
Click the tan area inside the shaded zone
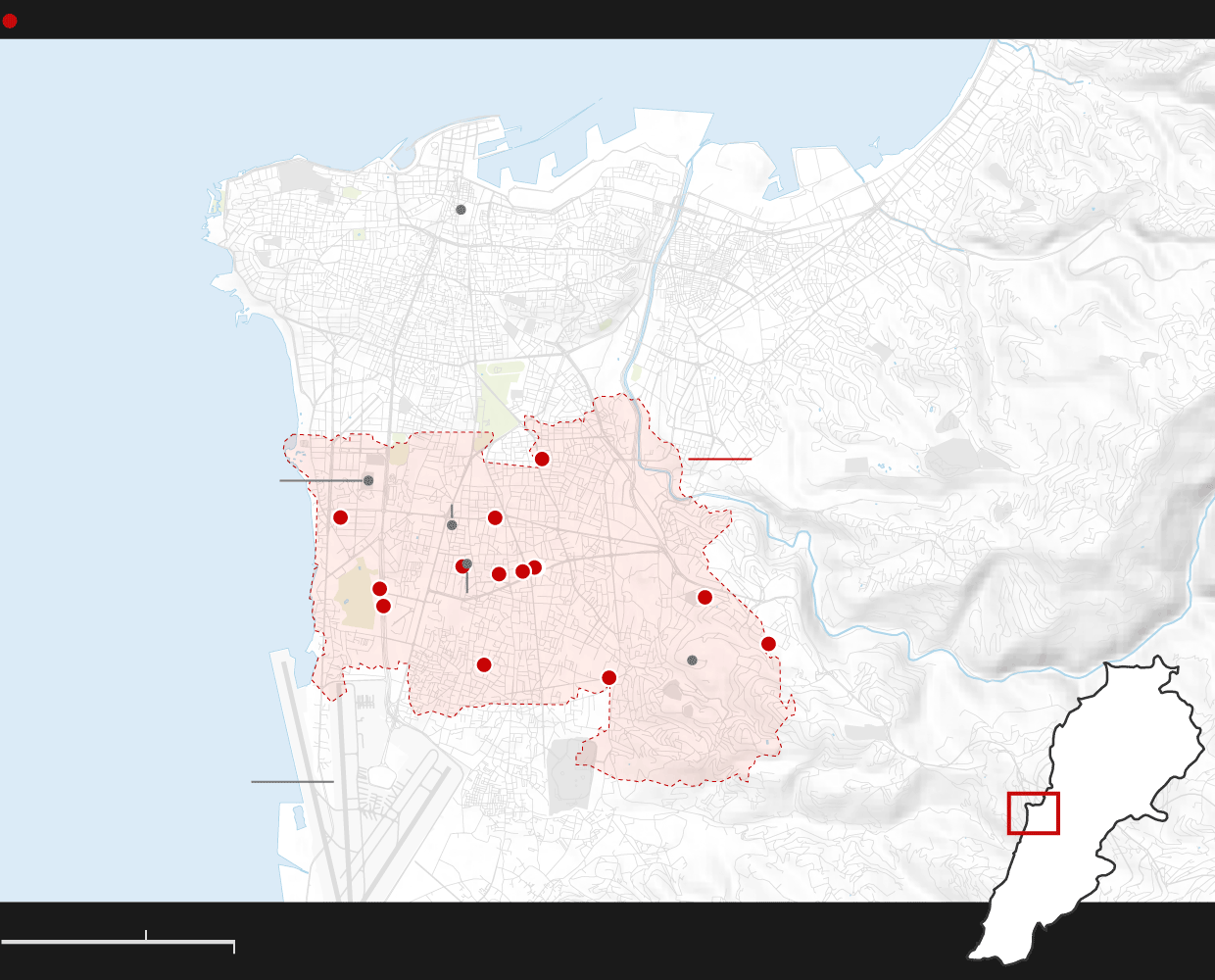(x=355, y=598)
